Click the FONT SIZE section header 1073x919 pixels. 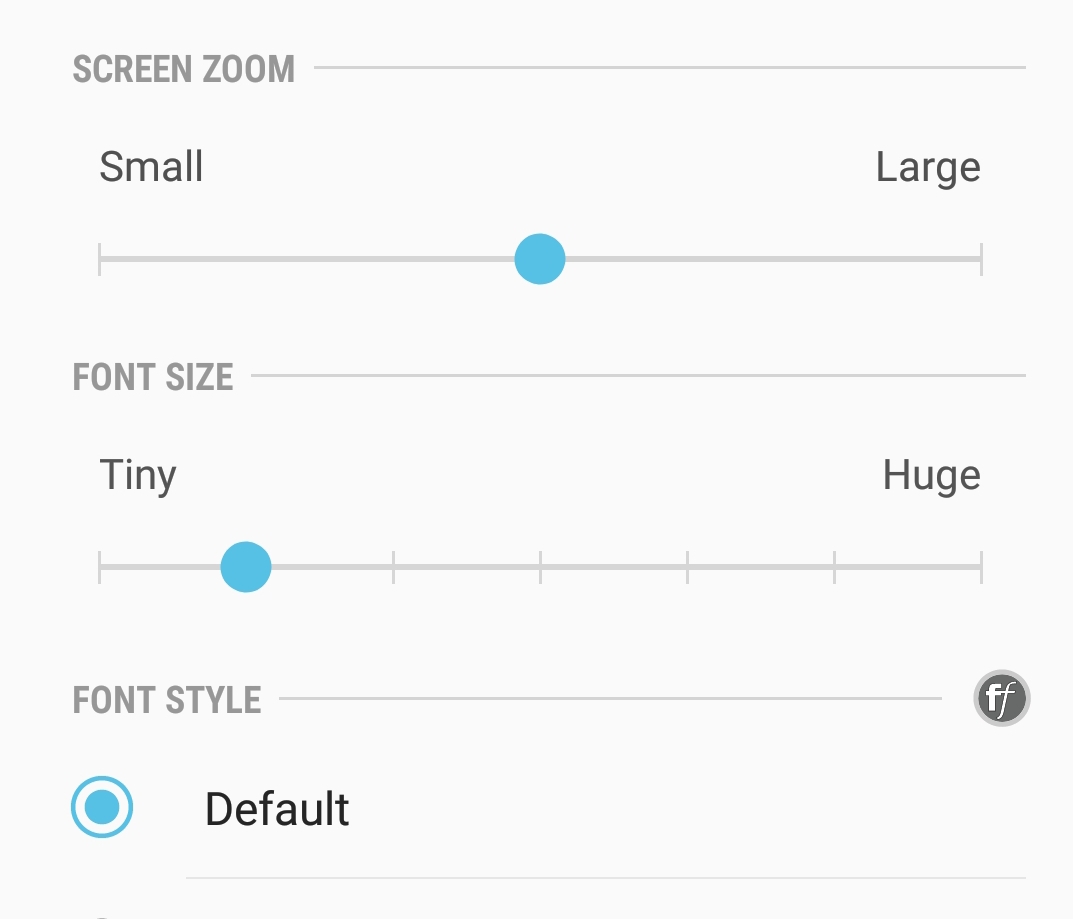153,377
